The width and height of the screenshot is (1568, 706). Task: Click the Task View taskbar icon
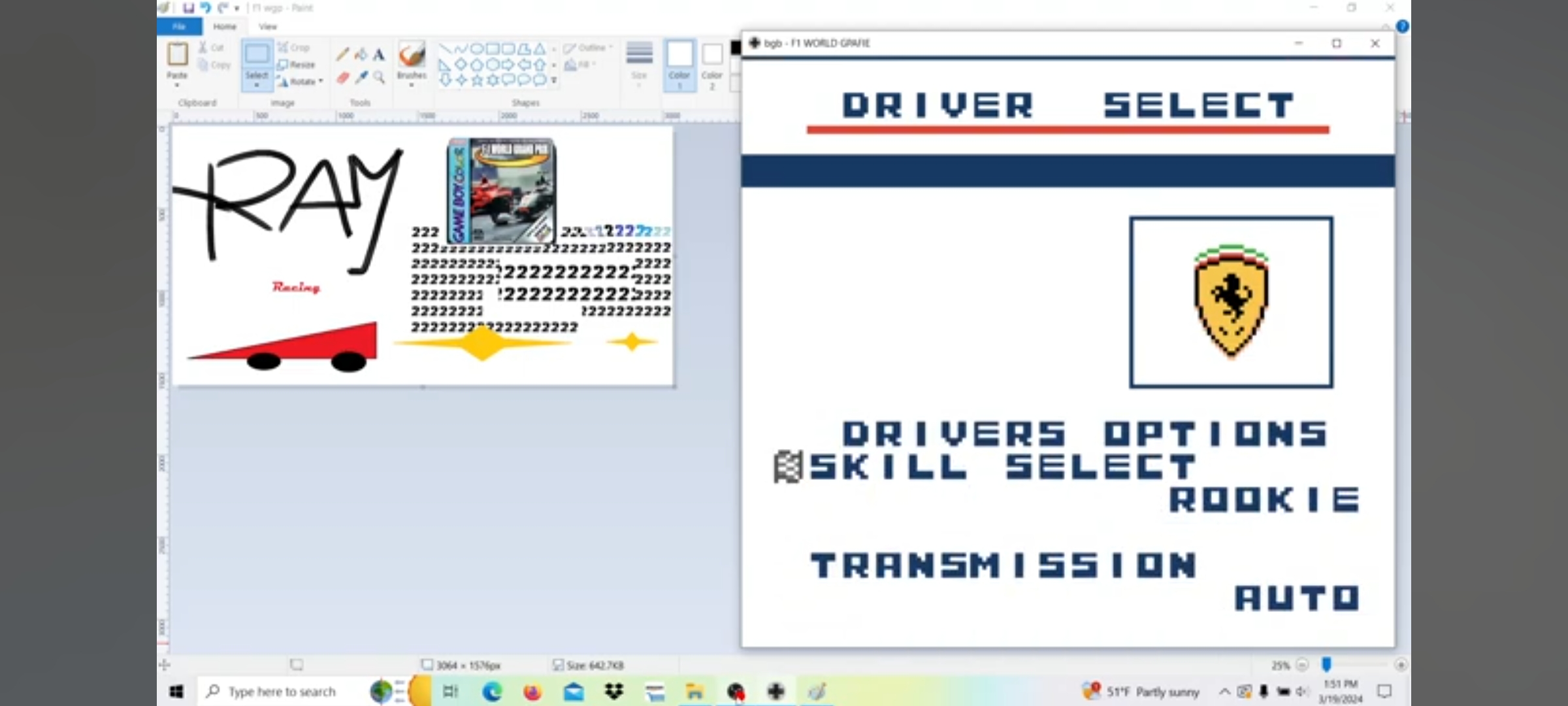click(451, 691)
